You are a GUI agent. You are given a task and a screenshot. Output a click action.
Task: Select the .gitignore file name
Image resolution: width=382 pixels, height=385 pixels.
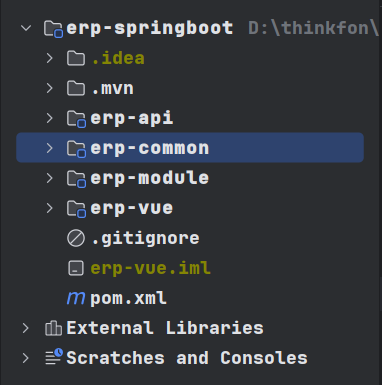click(x=145, y=239)
